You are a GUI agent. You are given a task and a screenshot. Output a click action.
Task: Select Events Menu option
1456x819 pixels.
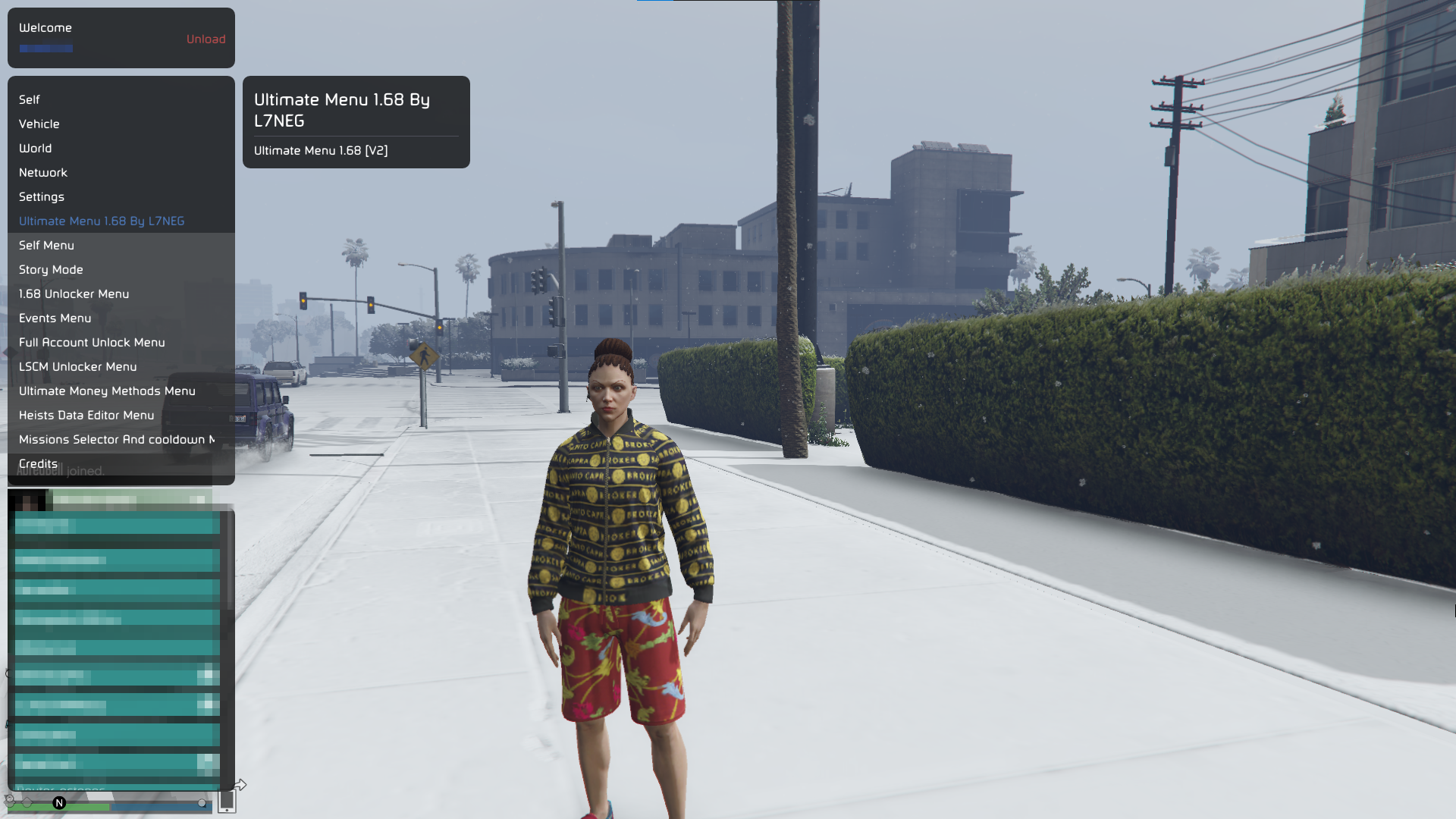[55, 317]
